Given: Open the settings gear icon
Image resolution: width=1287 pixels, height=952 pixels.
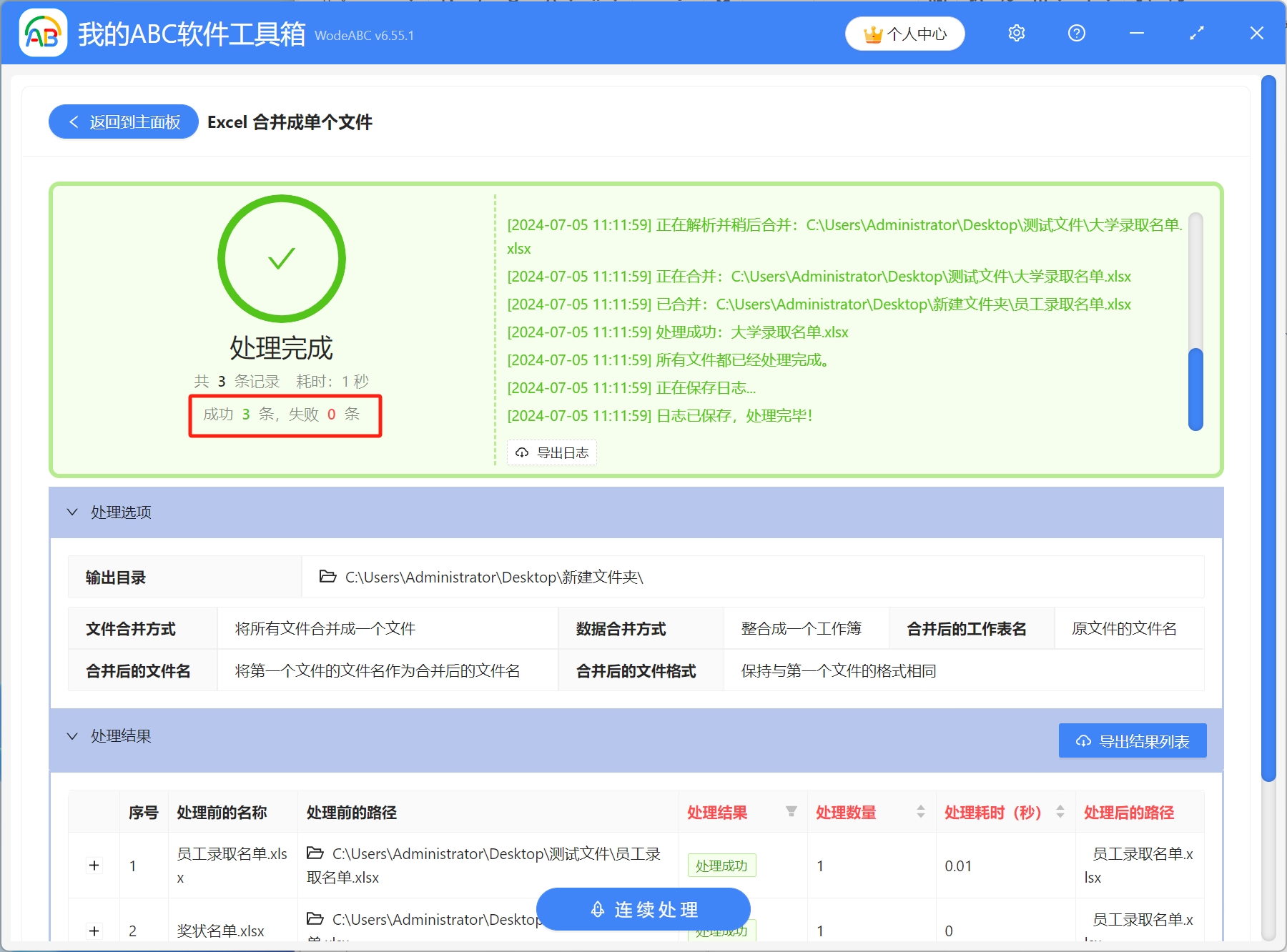Looking at the screenshot, I should (x=1016, y=34).
